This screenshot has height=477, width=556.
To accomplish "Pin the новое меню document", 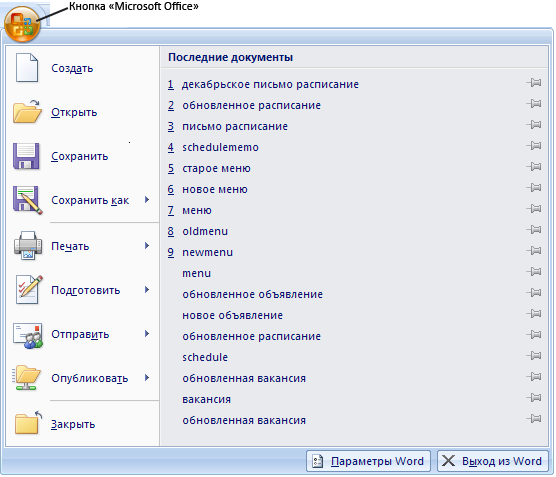I will pos(534,188).
